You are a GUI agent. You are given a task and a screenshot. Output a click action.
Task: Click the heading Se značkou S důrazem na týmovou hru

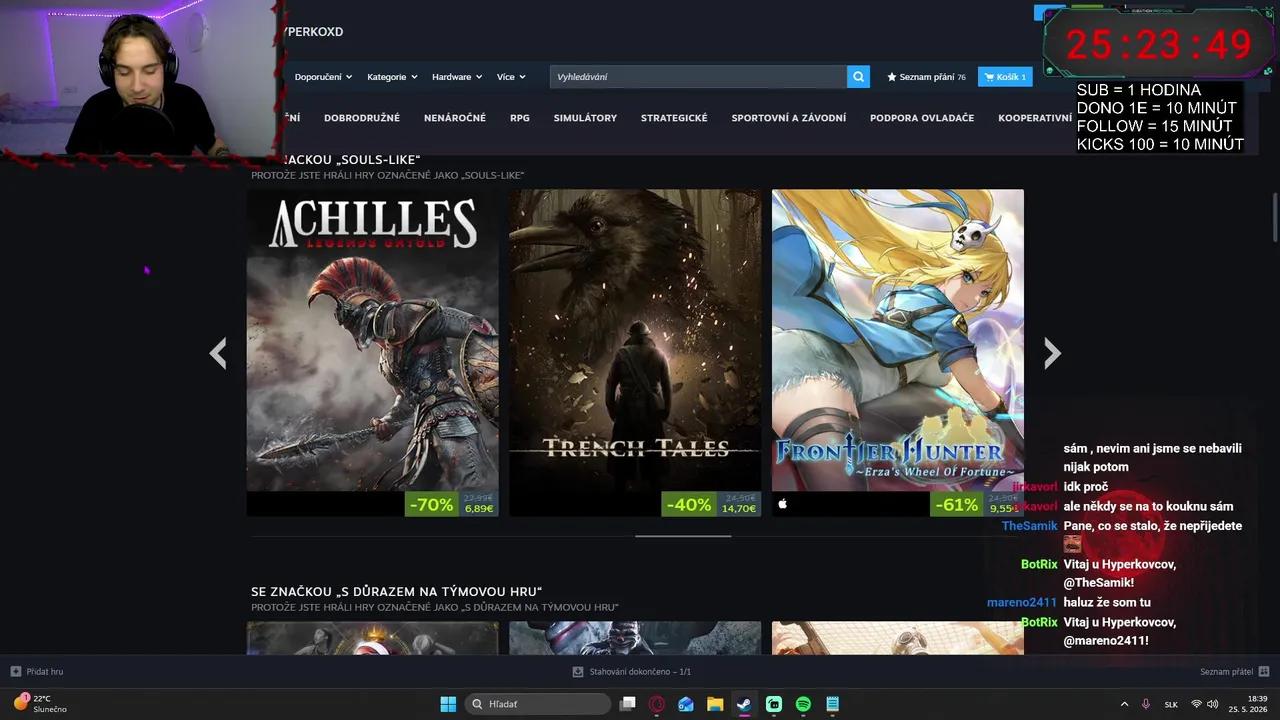coord(396,592)
